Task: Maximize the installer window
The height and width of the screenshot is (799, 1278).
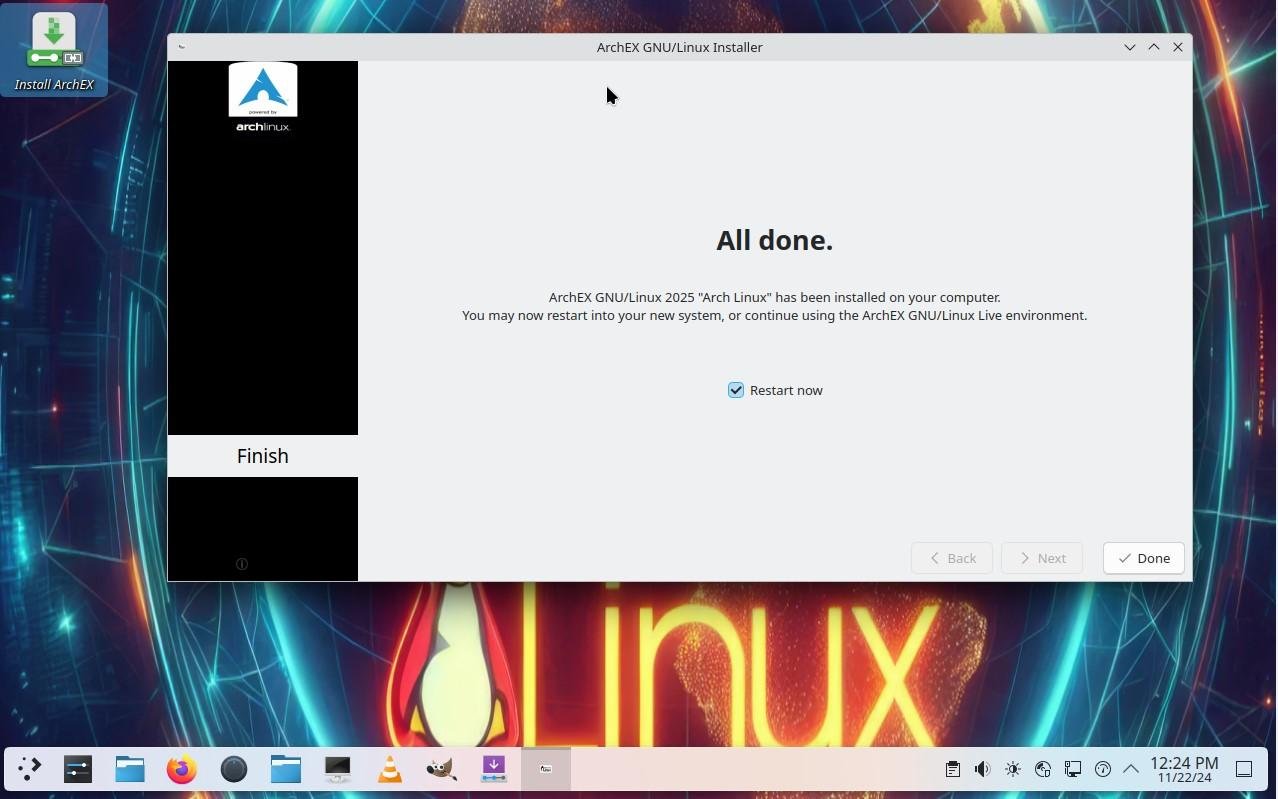Action: click(x=1153, y=47)
